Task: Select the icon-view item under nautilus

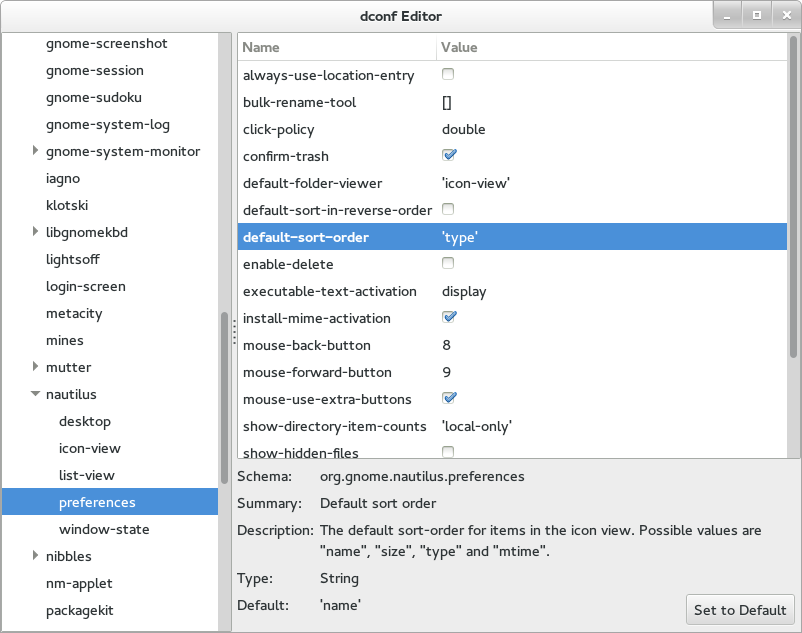Action: [90, 448]
